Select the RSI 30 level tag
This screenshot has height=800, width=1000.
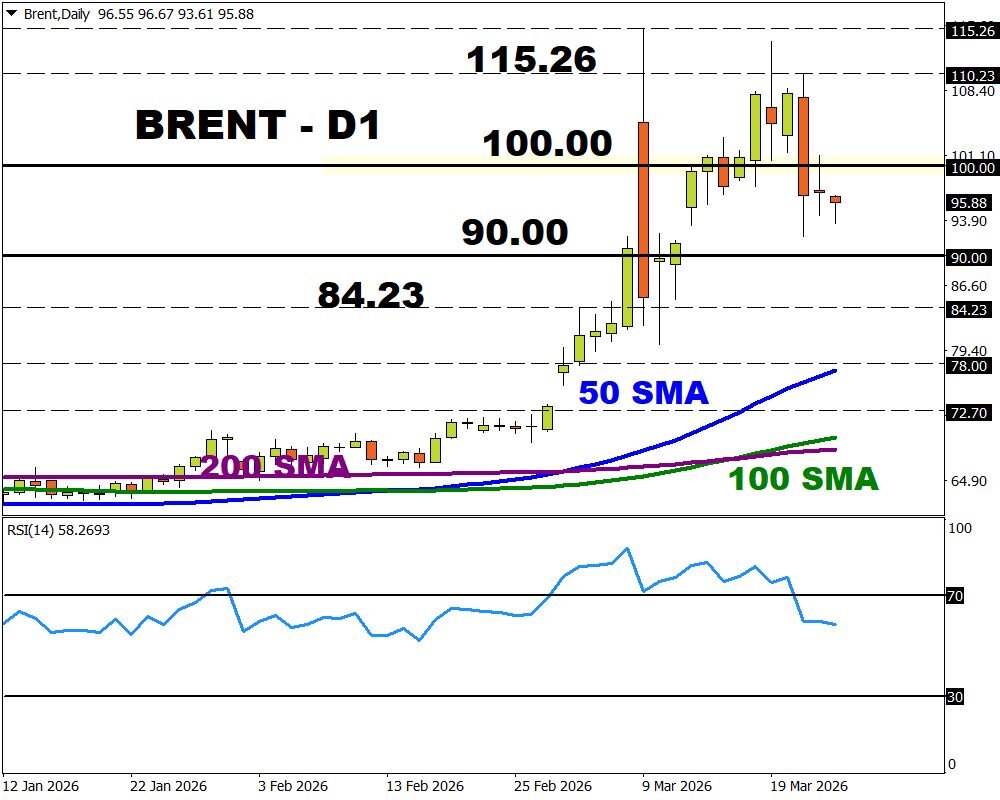click(954, 697)
